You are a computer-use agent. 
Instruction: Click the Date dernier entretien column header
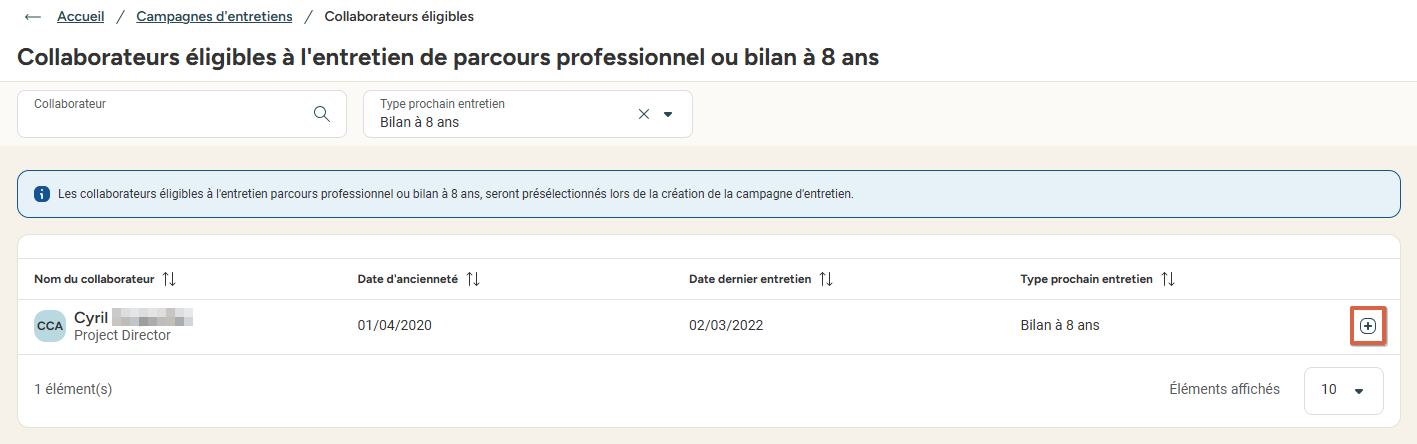pyautogui.click(x=750, y=279)
